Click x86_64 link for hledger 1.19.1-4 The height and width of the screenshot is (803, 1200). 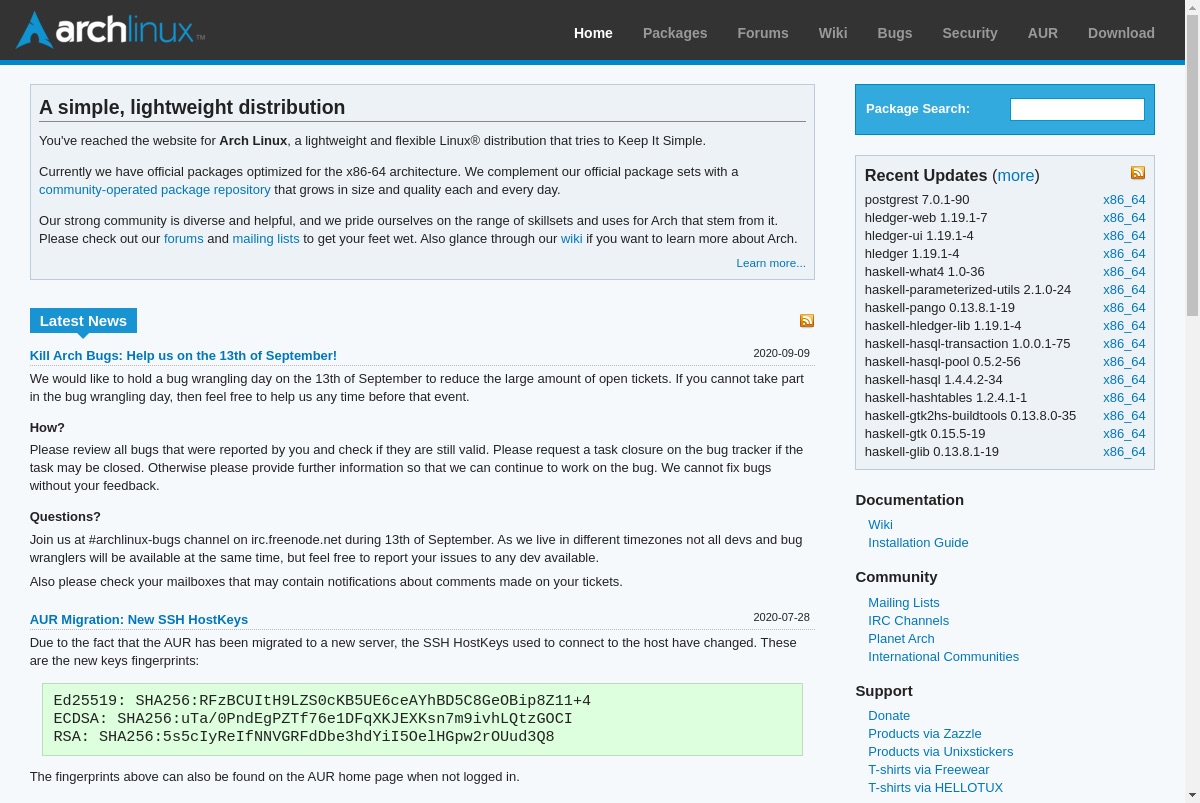(x=1124, y=254)
